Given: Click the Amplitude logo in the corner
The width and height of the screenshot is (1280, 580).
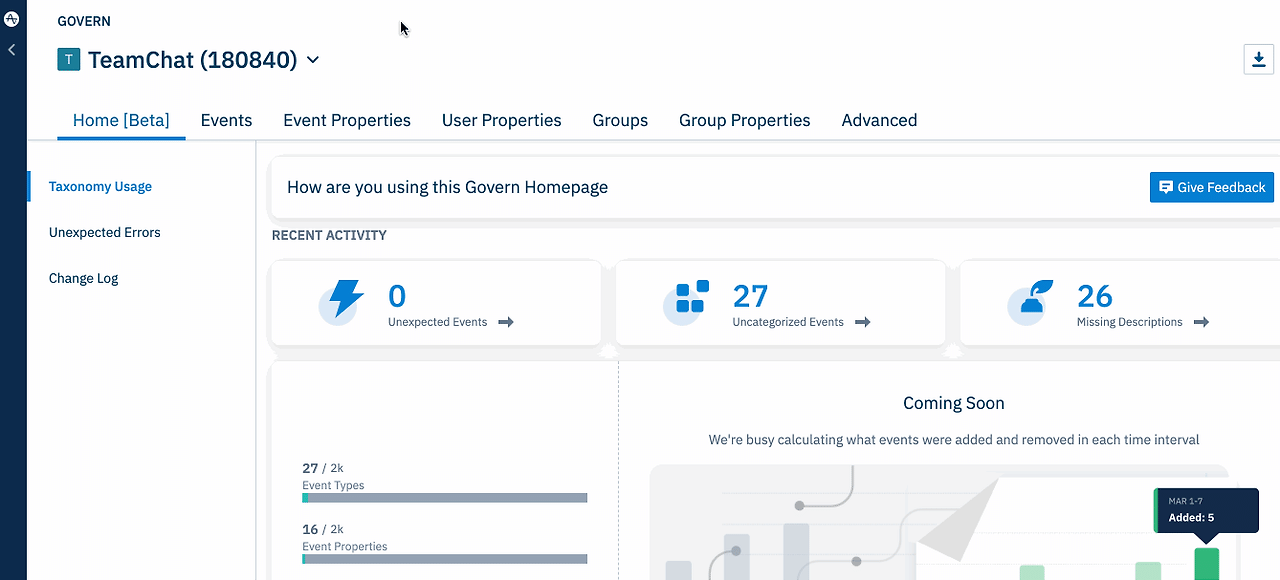Looking at the screenshot, I should [x=11, y=16].
